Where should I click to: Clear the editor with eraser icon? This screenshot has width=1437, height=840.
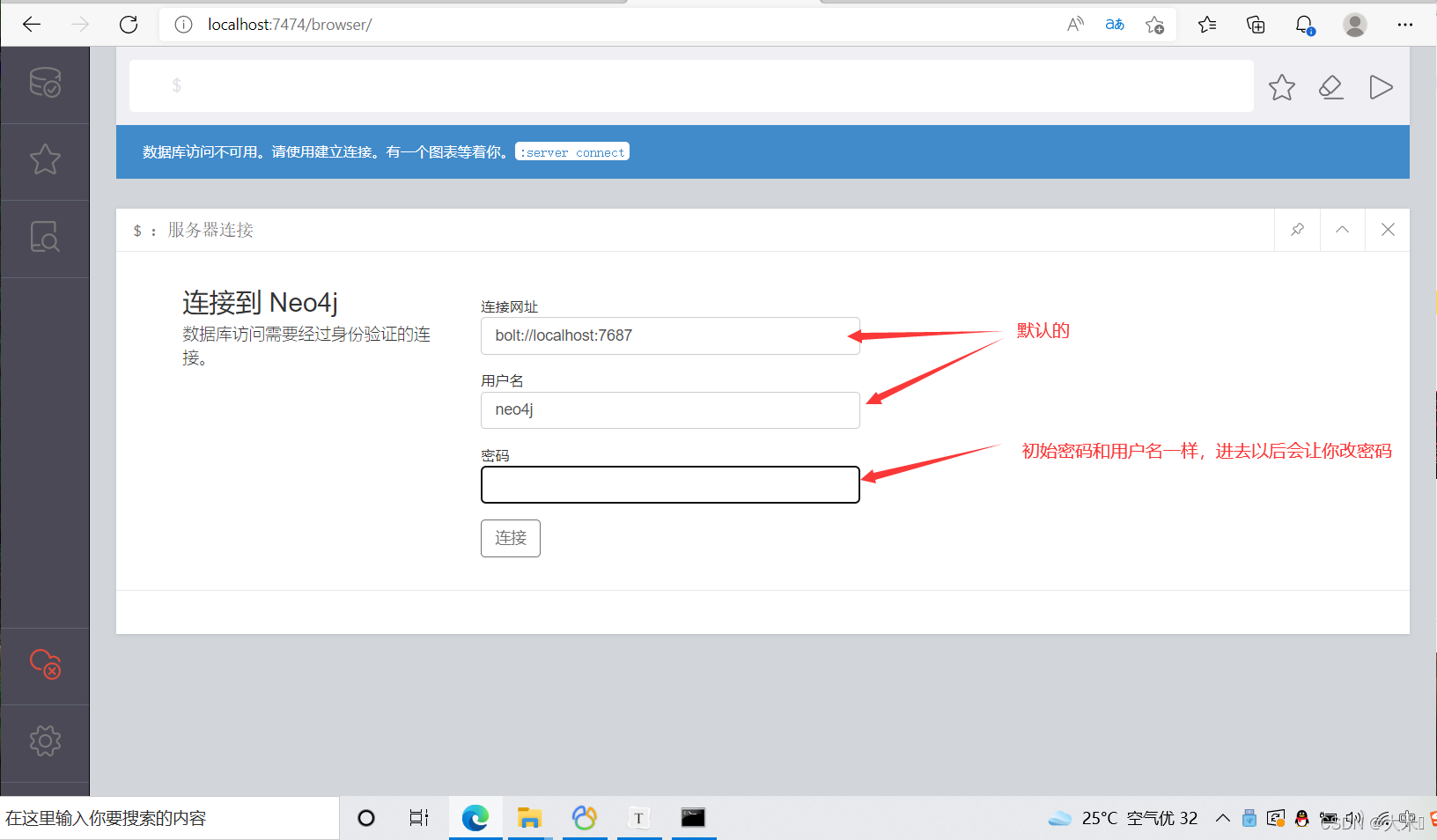(x=1331, y=87)
